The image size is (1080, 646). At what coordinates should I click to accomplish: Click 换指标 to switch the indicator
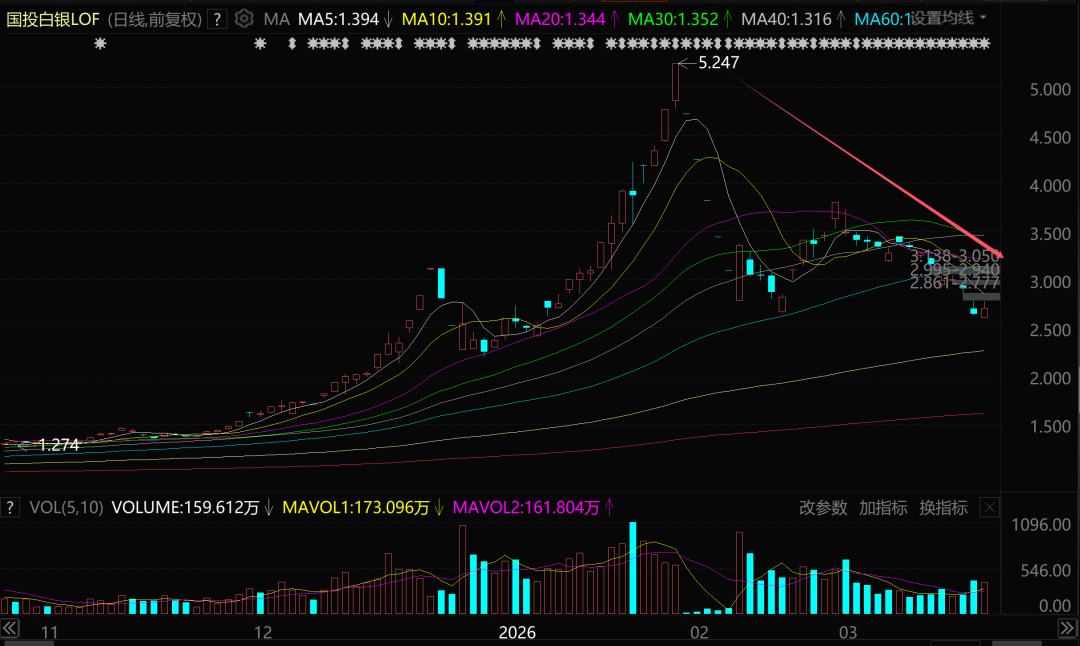[x=944, y=508]
